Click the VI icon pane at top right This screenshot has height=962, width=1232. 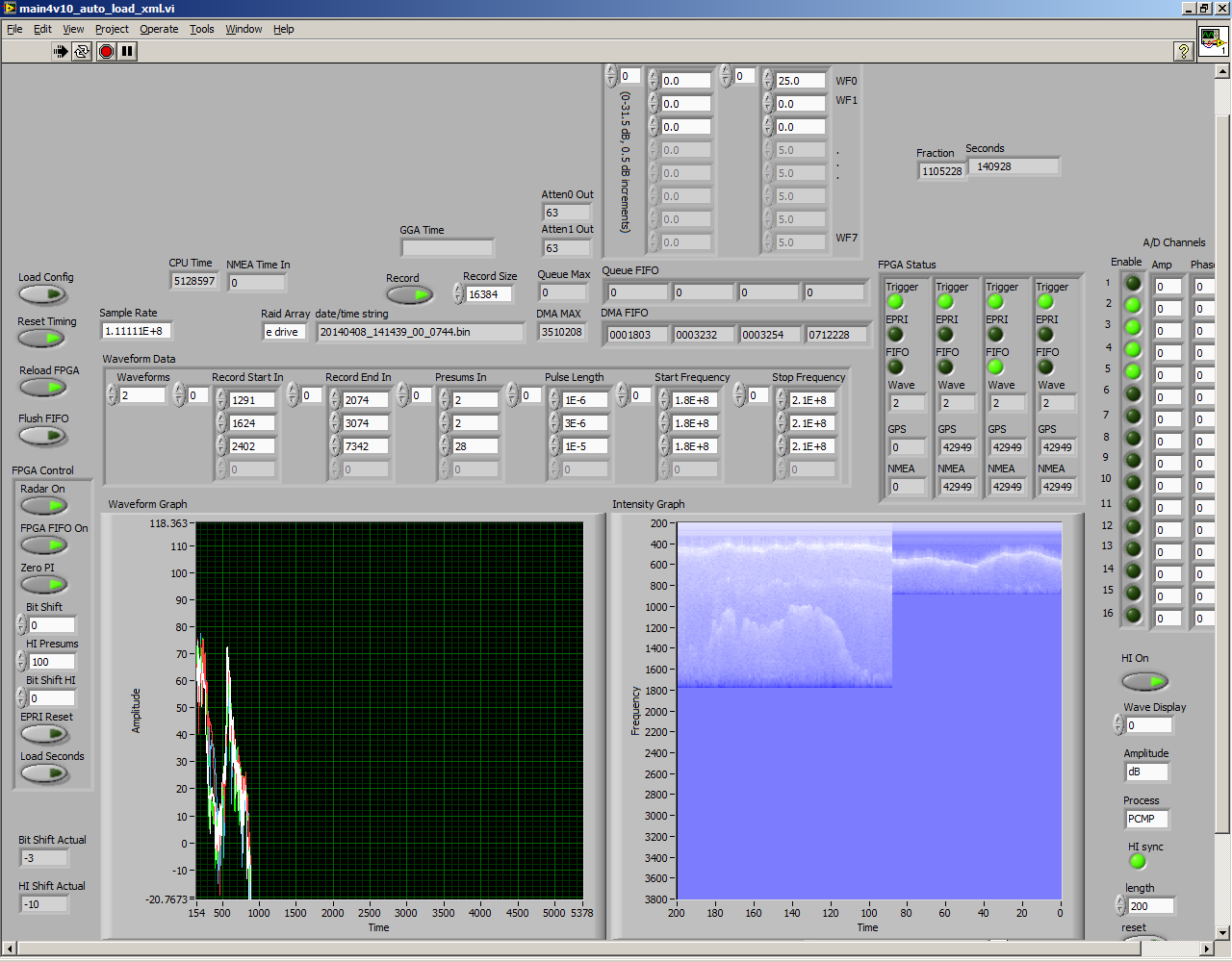tap(1213, 42)
